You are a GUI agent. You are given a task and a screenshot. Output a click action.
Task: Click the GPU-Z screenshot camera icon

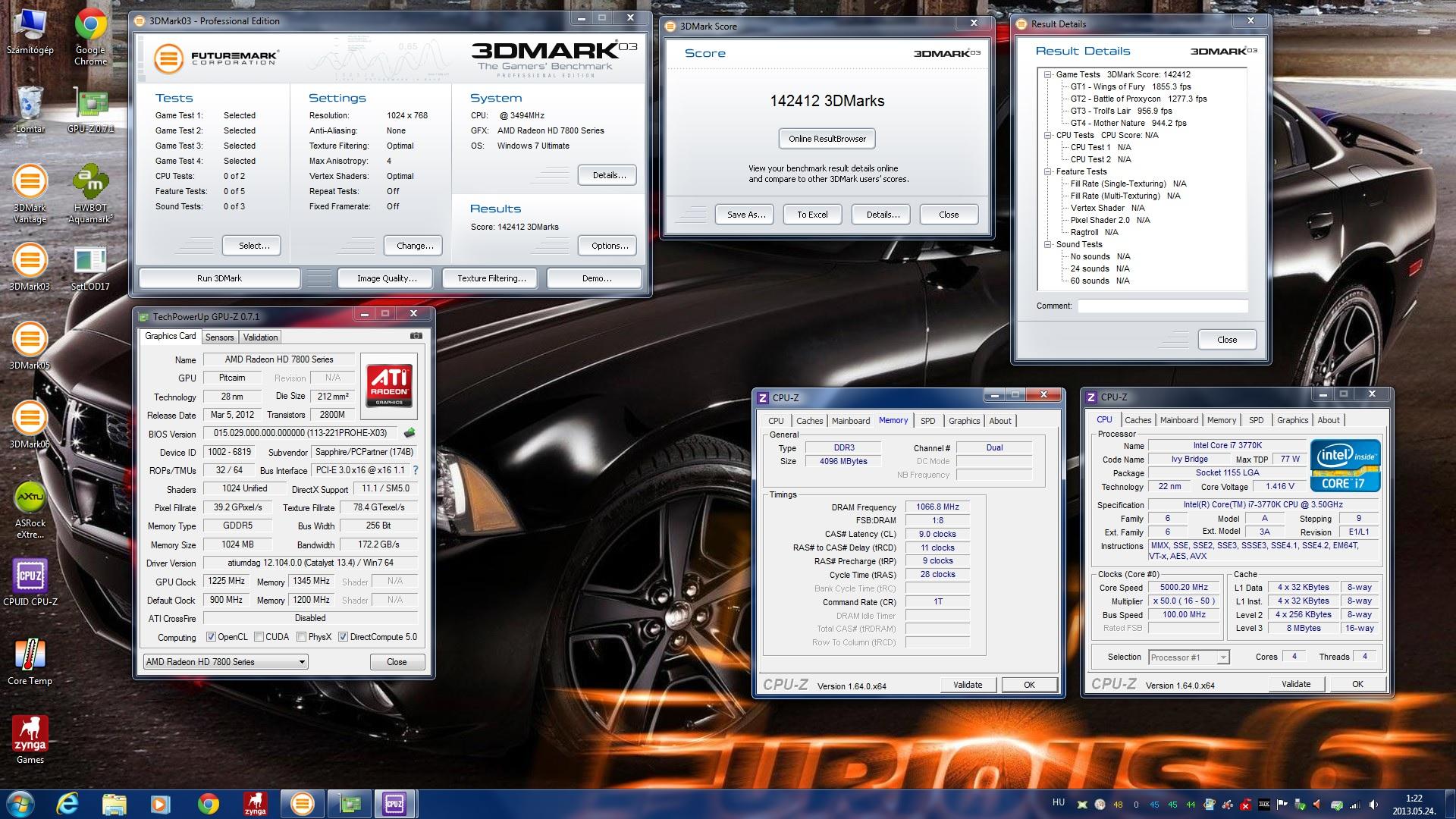pyautogui.click(x=416, y=336)
